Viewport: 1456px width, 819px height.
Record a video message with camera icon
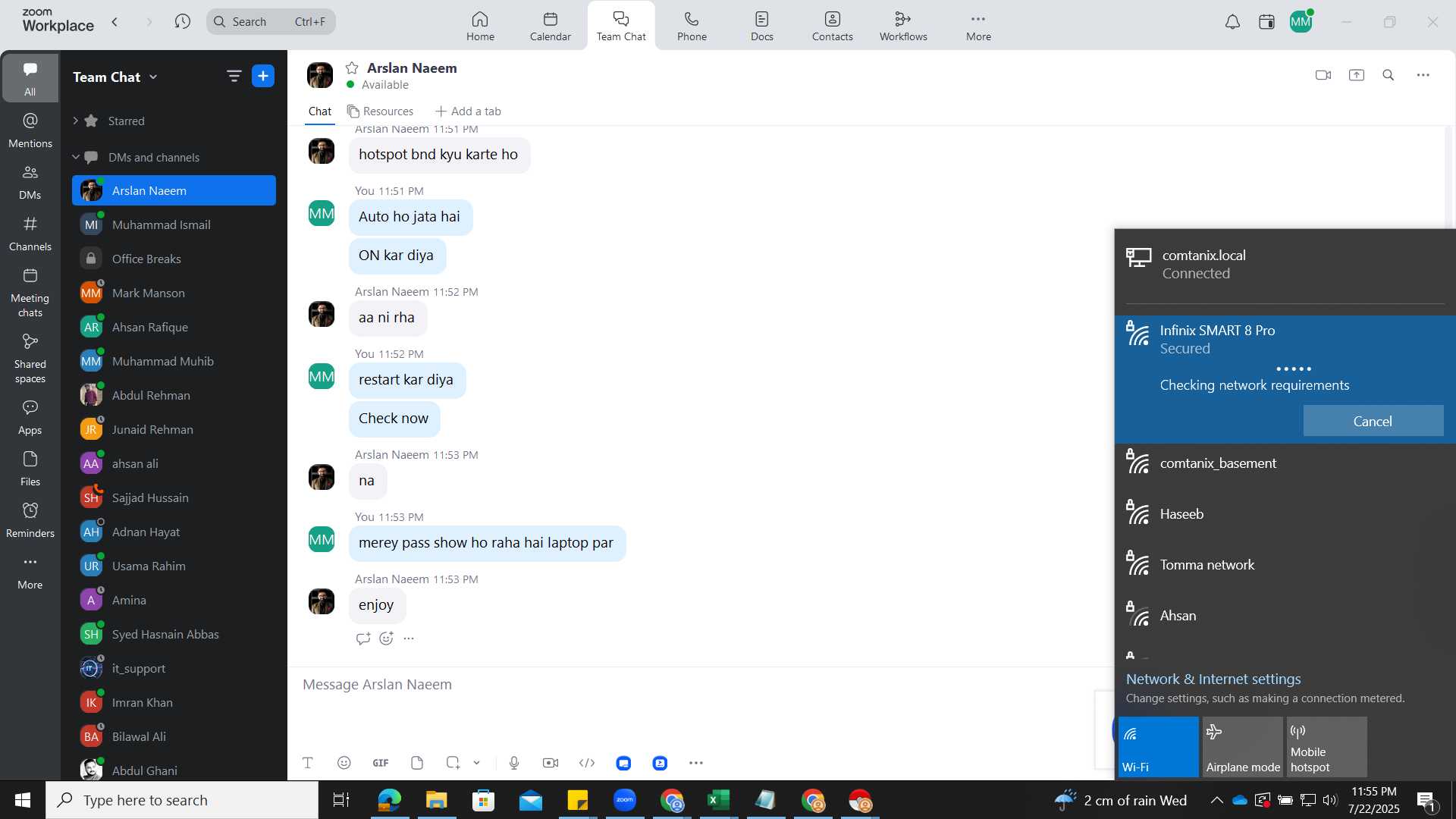pyautogui.click(x=551, y=763)
